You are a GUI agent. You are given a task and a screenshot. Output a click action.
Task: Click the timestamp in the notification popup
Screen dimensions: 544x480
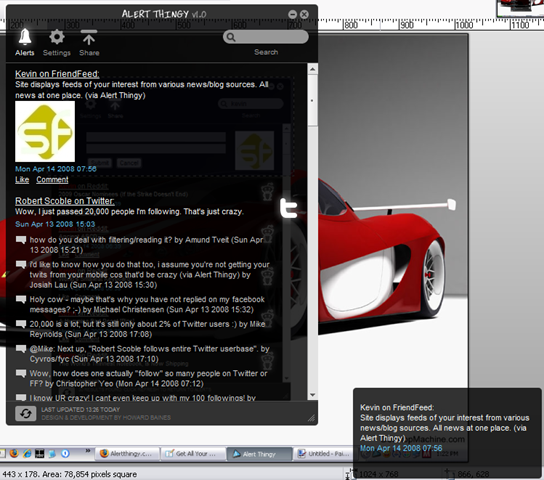click(x=401, y=448)
